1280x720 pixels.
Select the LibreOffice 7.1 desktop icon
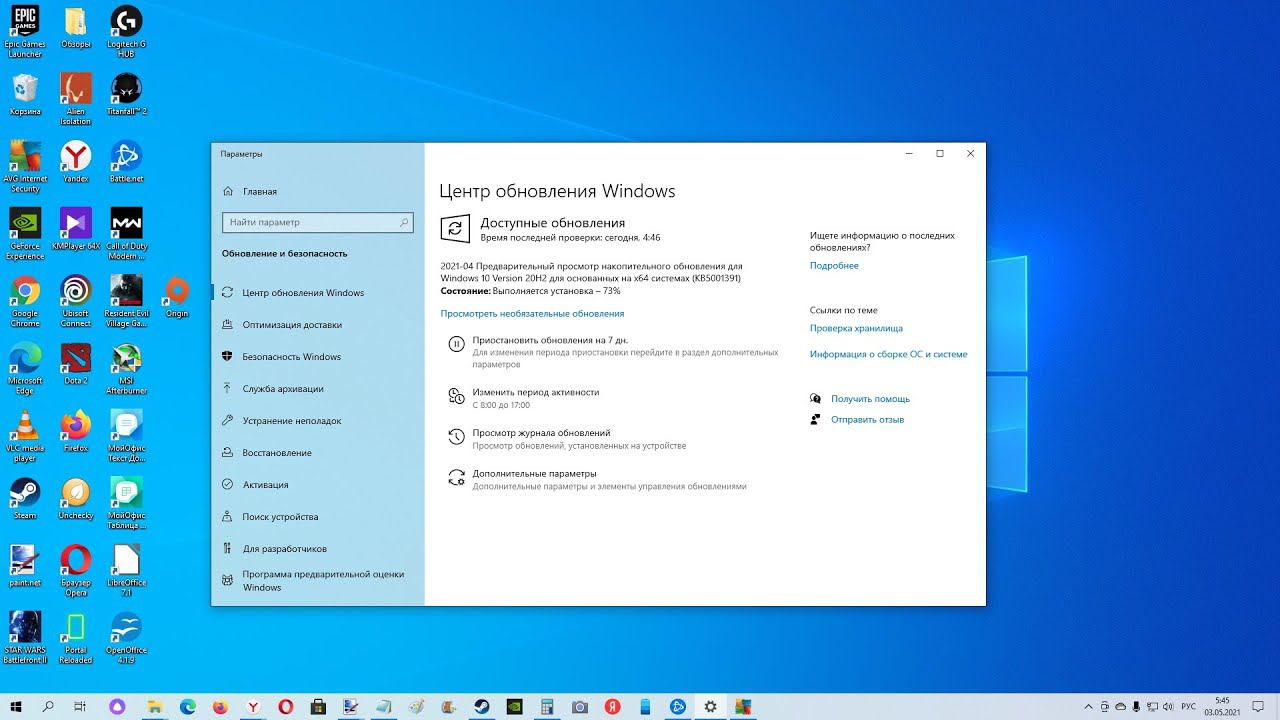[126, 570]
